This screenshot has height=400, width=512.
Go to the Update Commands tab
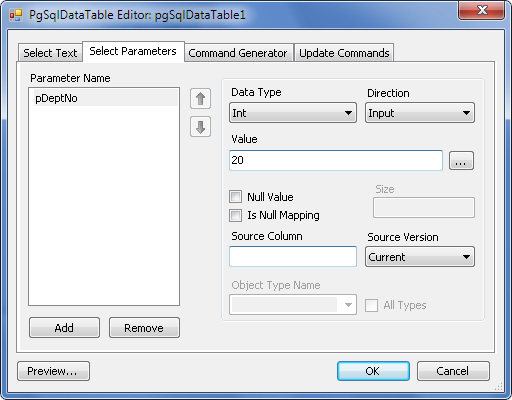tap(344, 53)
